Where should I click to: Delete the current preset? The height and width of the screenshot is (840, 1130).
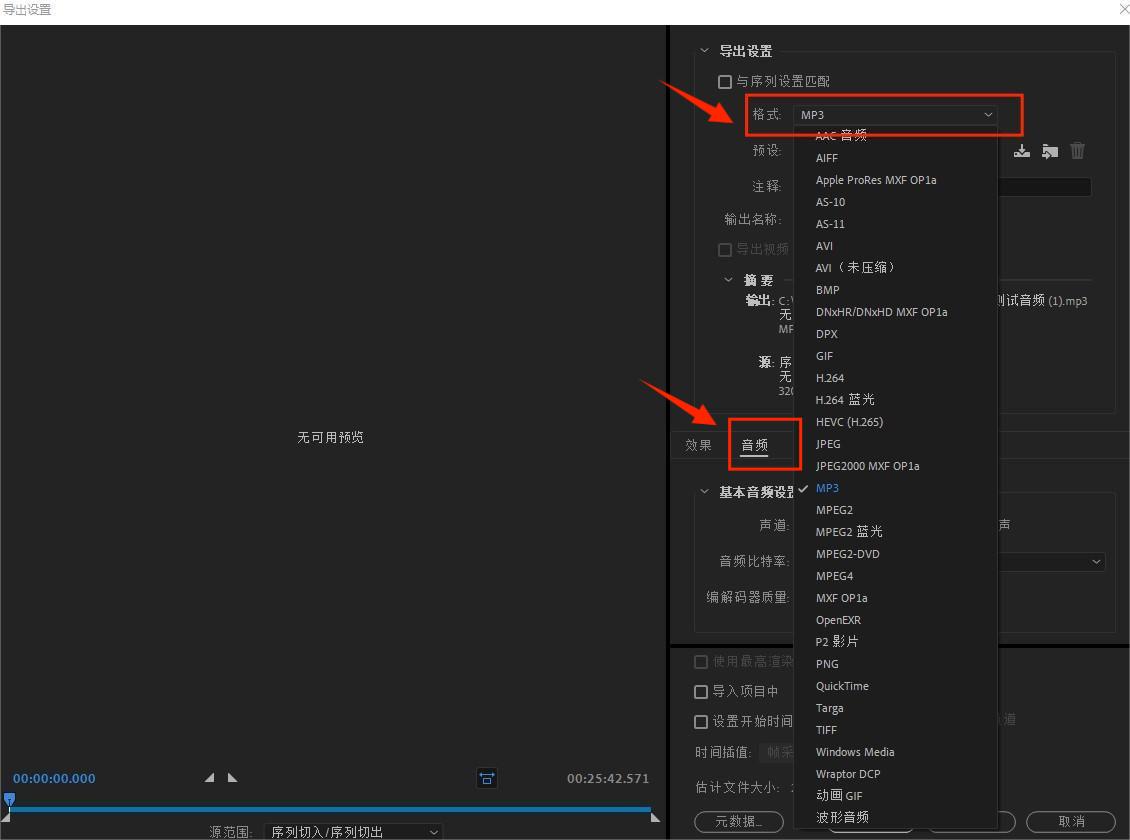pyautogui.click(x=1077, y=150)
